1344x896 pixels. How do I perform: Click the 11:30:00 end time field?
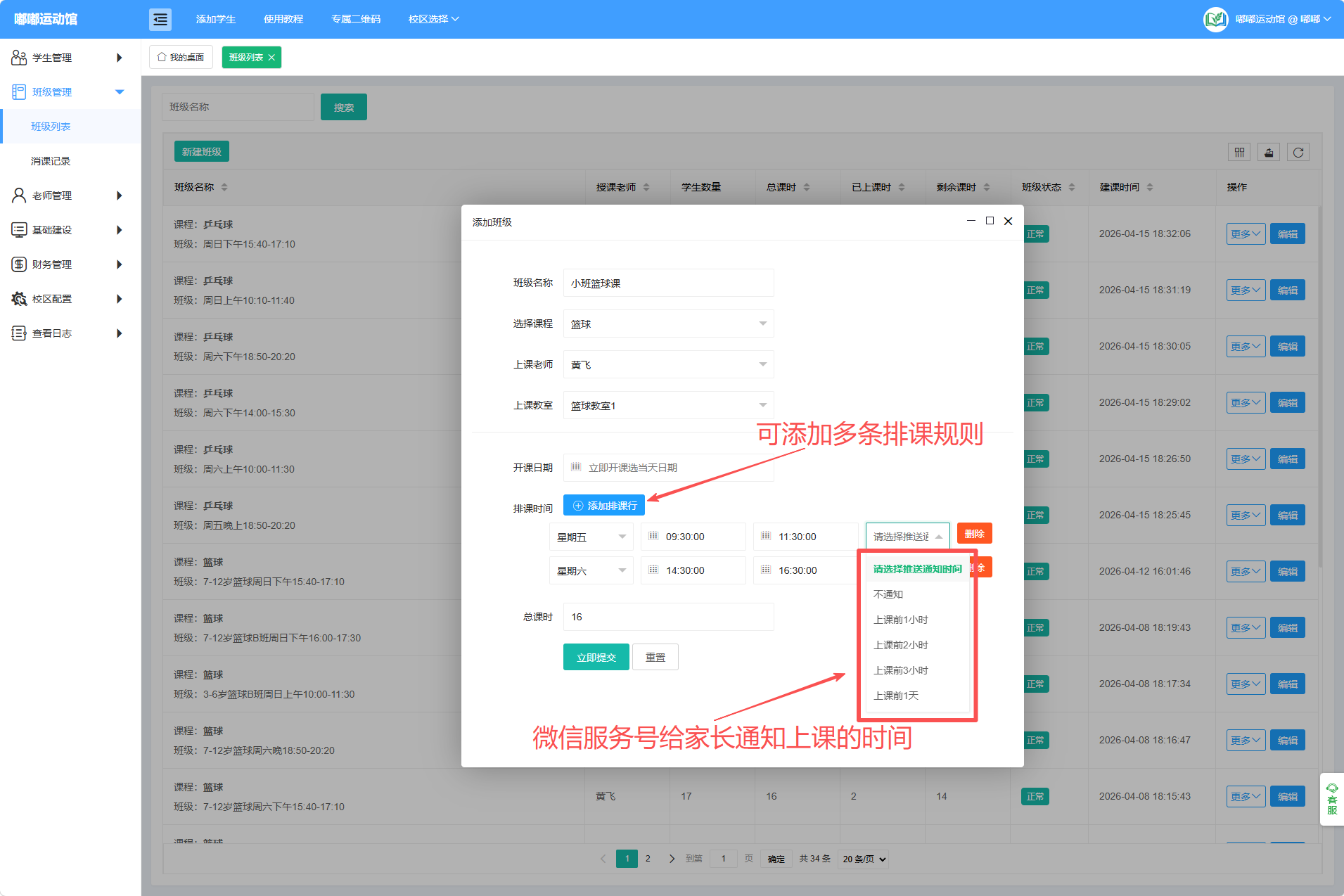click(x=806, y=537)
